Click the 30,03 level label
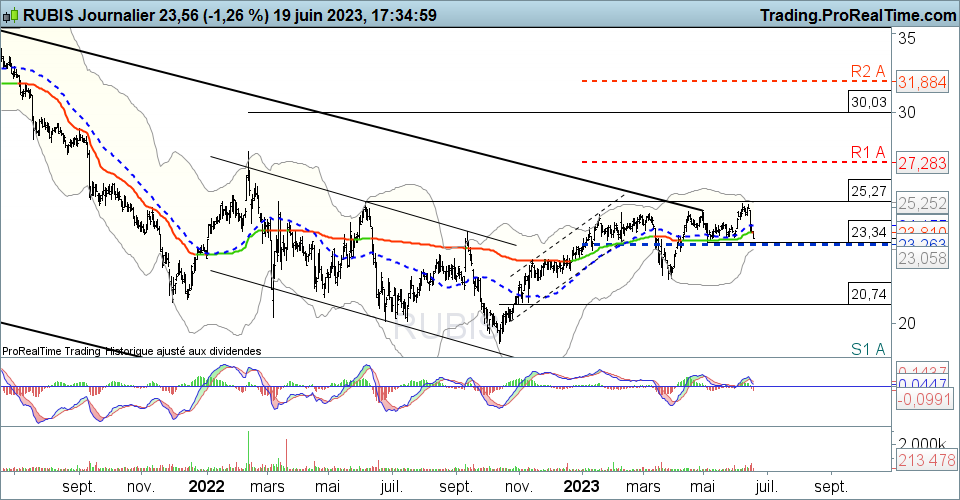The height and width of the screenshot is (500, 960). tap(869, 102)
